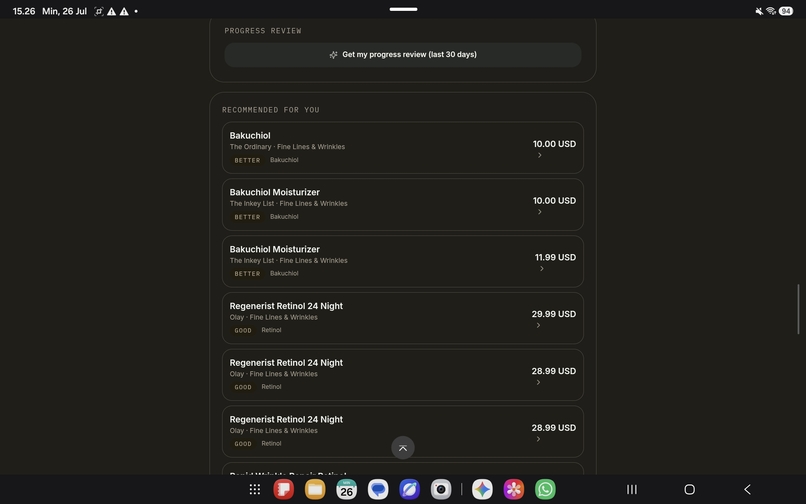Viewport: 806px width, 504px height.
Task: Tap the 10.00 USD price on The Ordinary card
Action: tap(554, 144)
